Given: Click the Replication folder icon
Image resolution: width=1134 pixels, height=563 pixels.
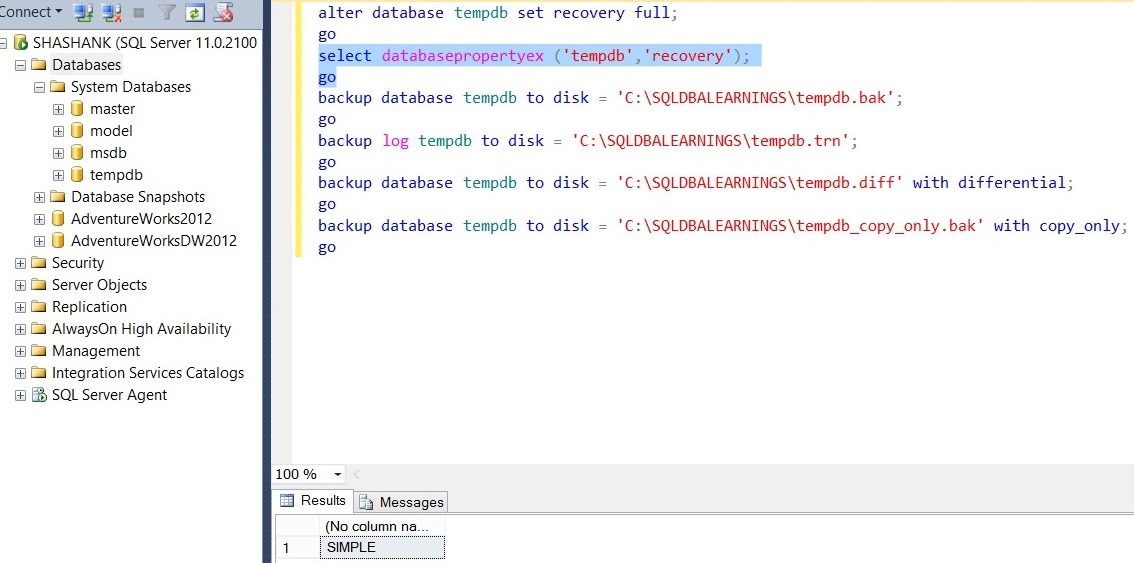Looking at the screenshot, I should [39, 307].
